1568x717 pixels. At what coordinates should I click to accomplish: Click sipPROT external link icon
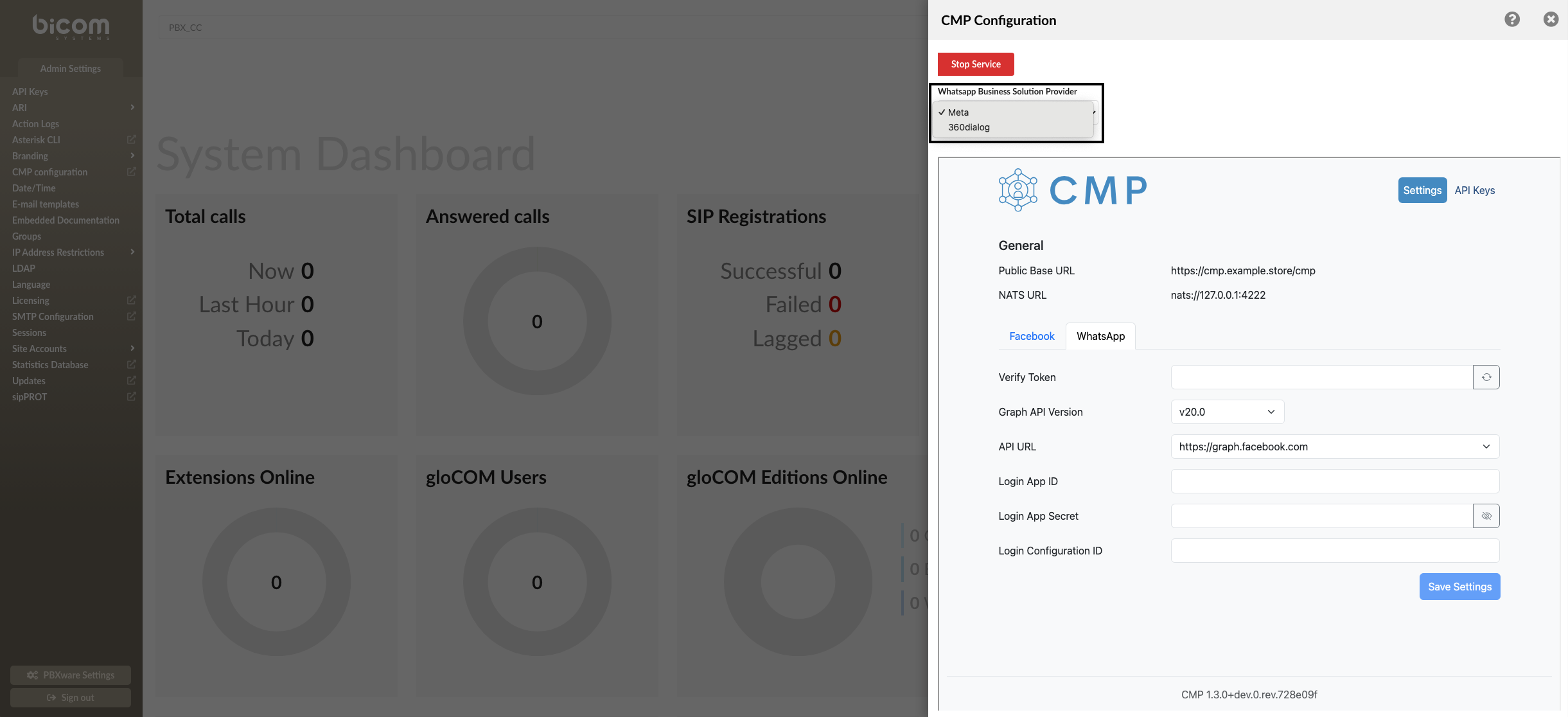(132, 396)
